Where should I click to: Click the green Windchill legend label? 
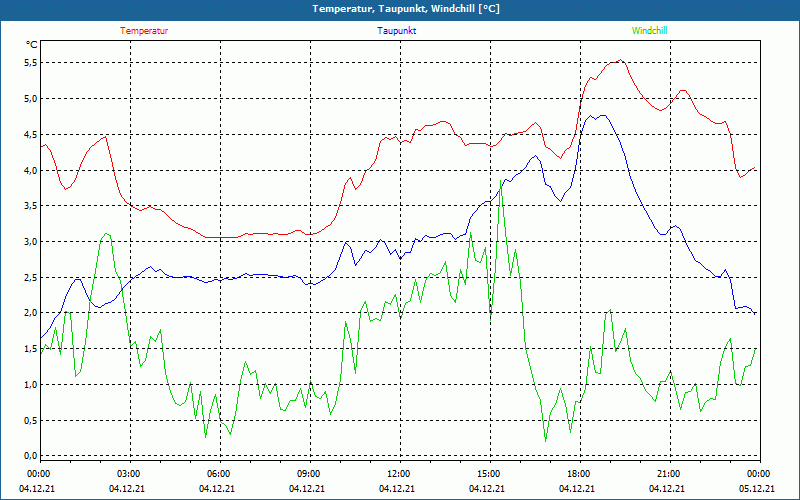649,31
